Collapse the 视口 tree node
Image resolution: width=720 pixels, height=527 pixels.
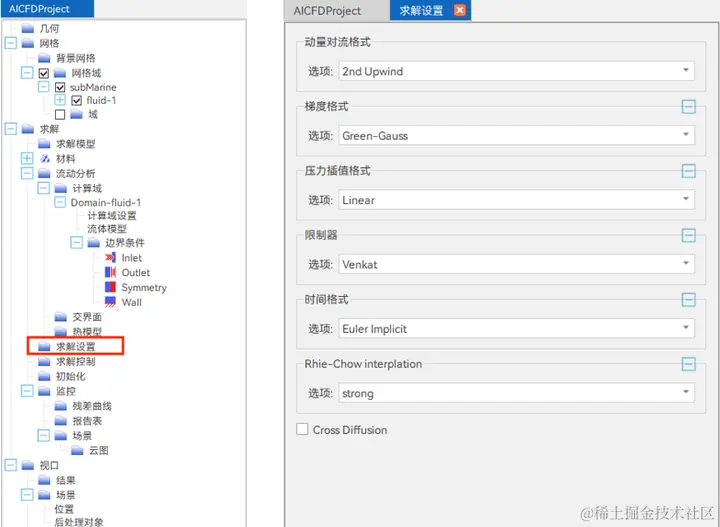11,465
